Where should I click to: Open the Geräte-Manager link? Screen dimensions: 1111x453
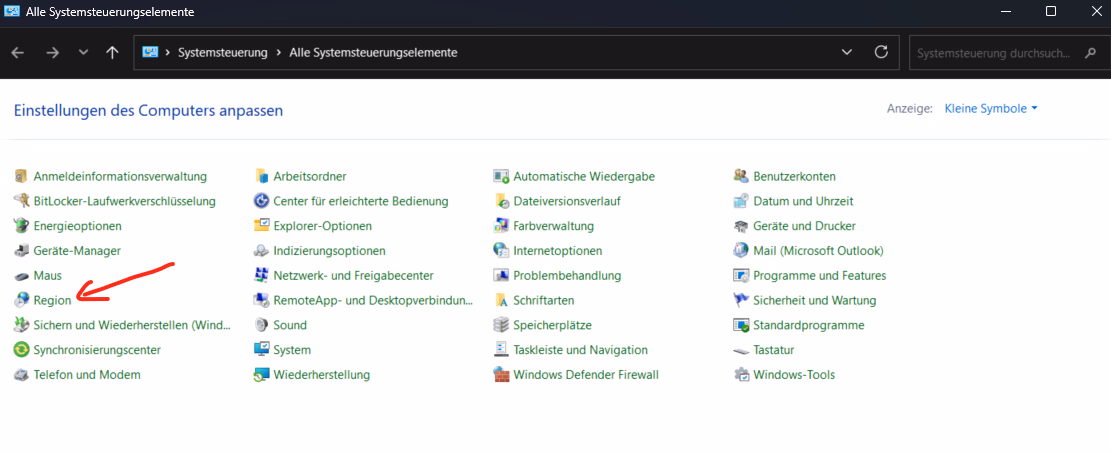point(77,250)
